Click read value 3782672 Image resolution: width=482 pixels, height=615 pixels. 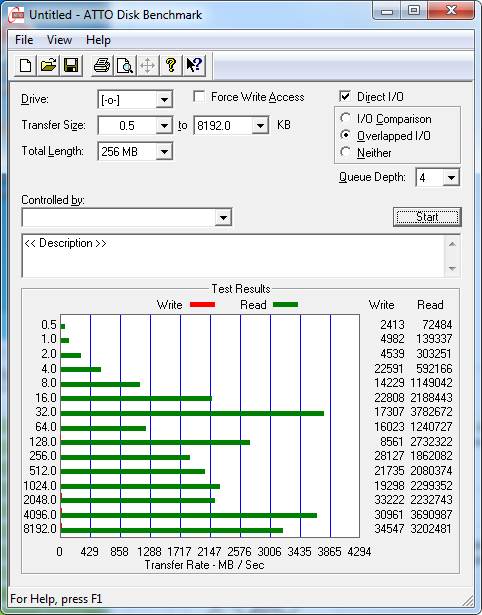431,412
